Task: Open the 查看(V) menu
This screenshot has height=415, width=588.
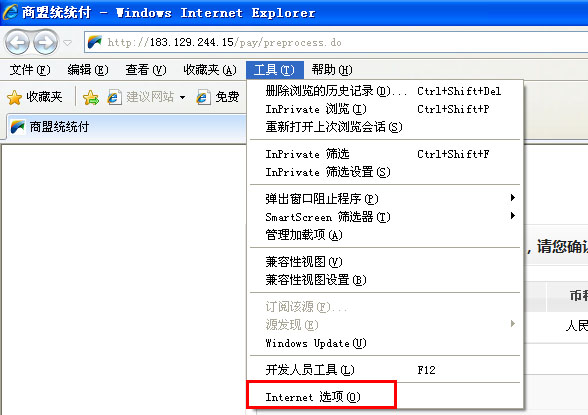Action: [x=146, y=70]
